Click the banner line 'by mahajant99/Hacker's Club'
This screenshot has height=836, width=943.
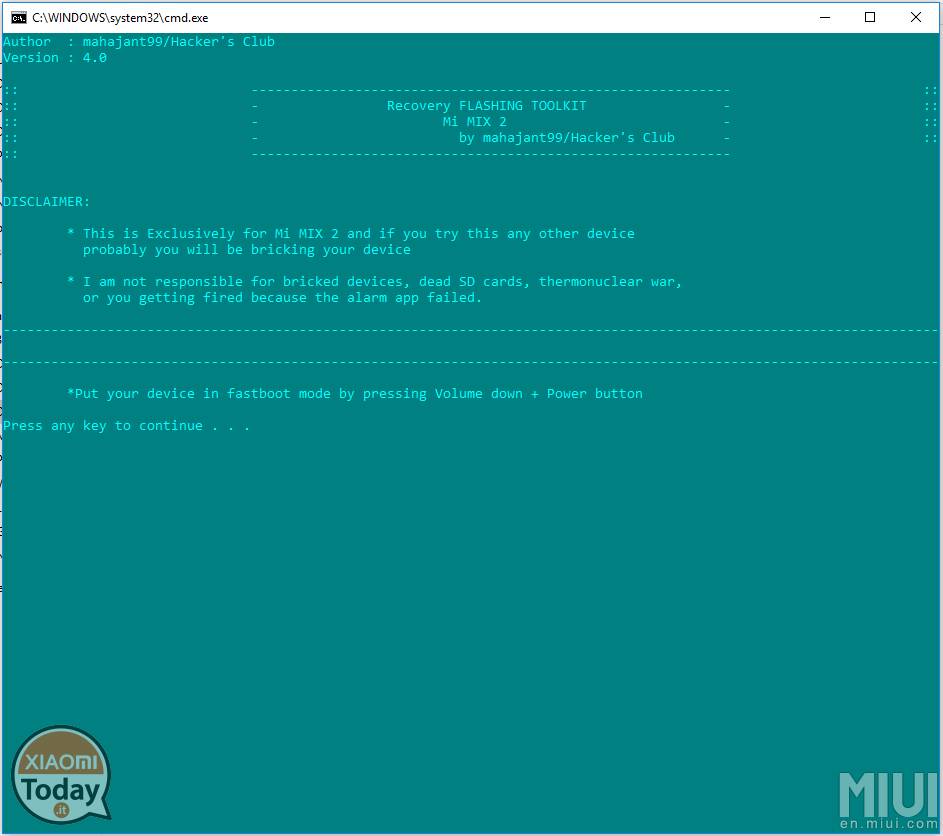567,138
